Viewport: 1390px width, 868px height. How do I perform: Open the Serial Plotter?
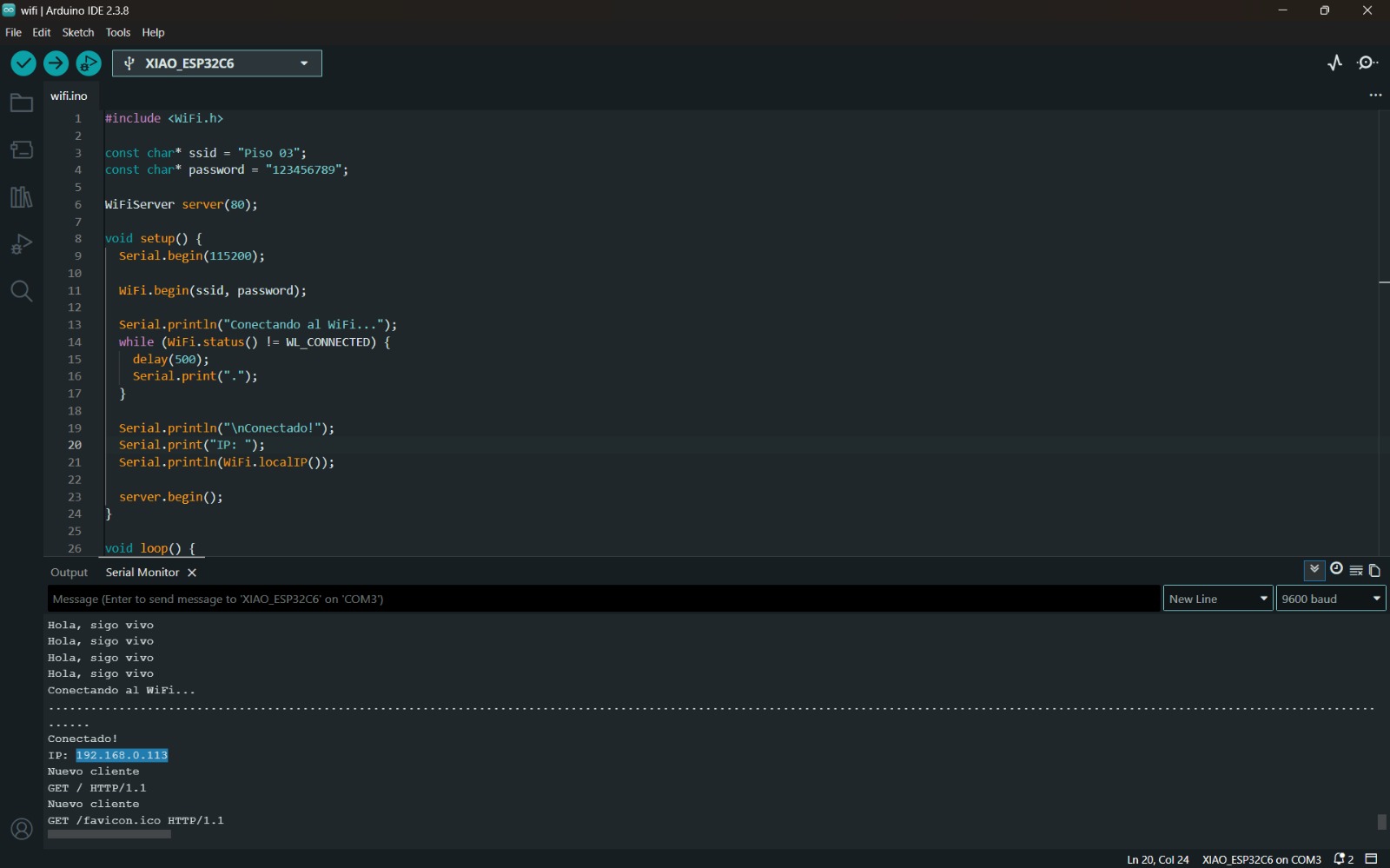click(x=1335, y=63)
